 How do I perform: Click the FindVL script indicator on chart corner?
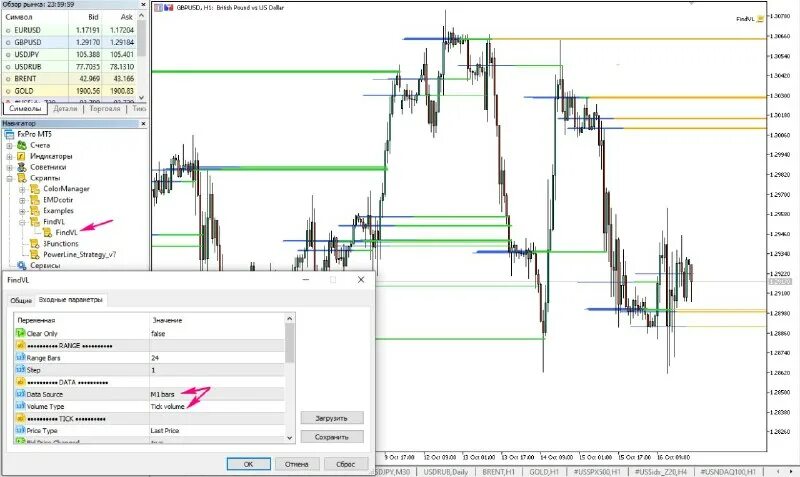751,19
